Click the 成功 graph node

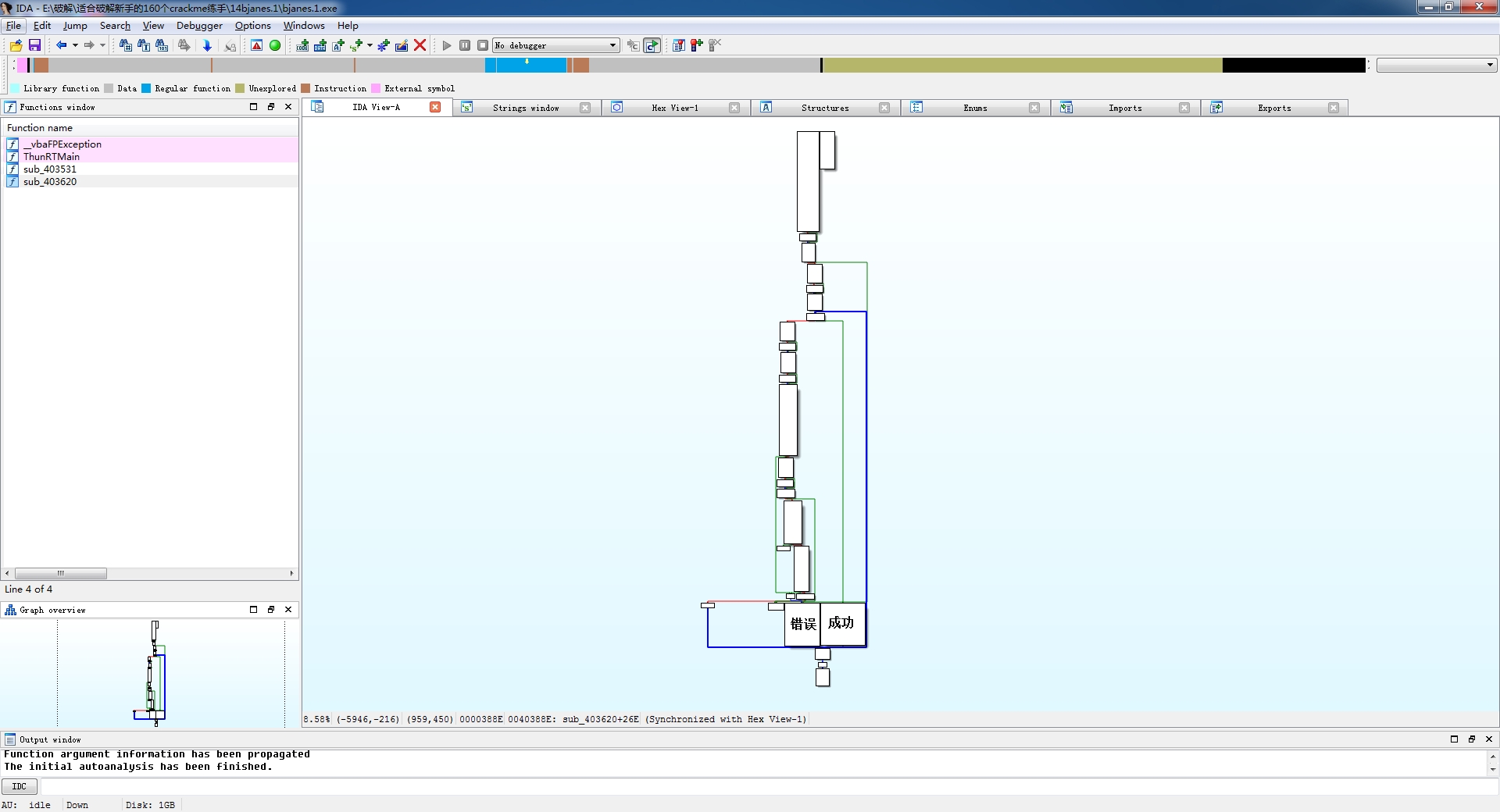[842, 624]
